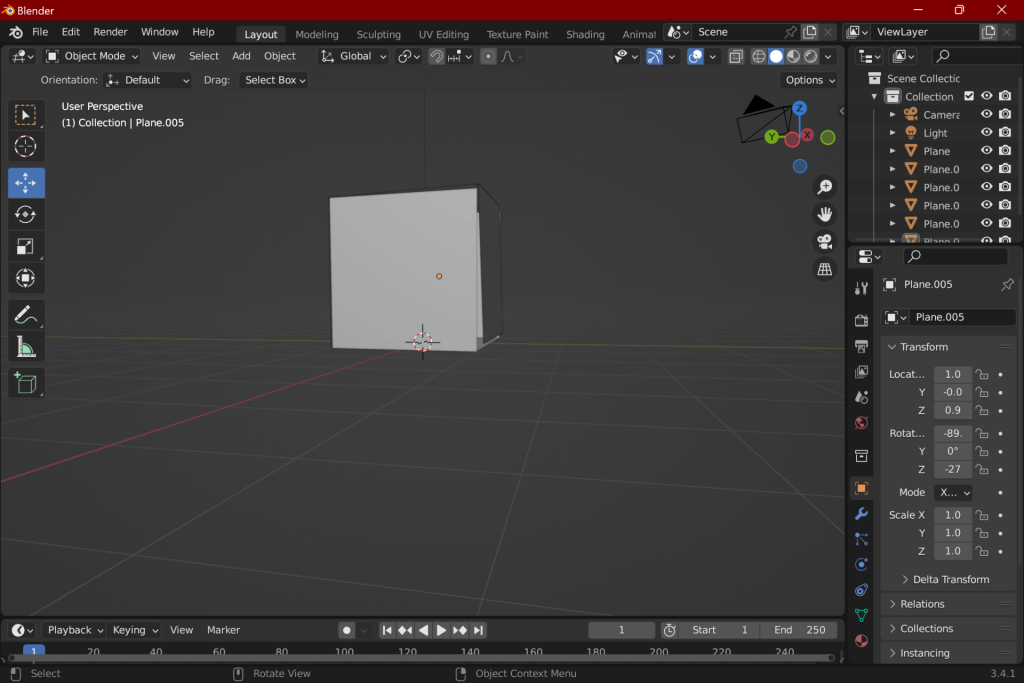Switch to the Sculpting workspace tab
Image resolution: width=1024 pixels, height=683 pixels.
378,34
